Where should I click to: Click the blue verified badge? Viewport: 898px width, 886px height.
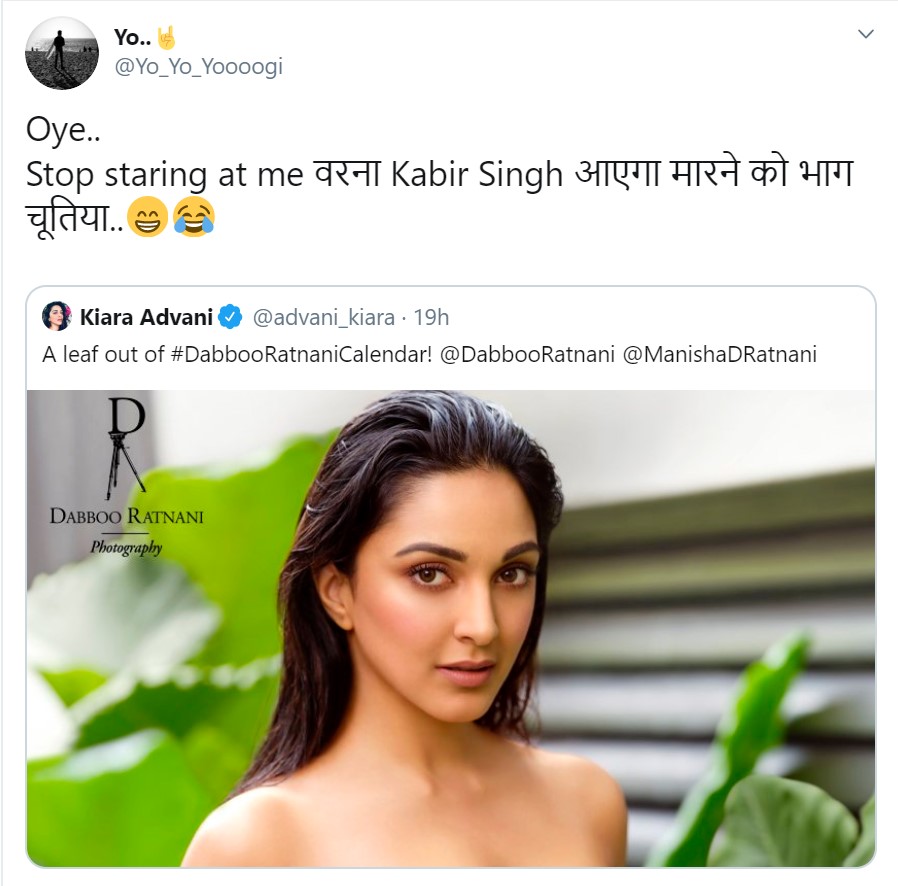(230, 317)
